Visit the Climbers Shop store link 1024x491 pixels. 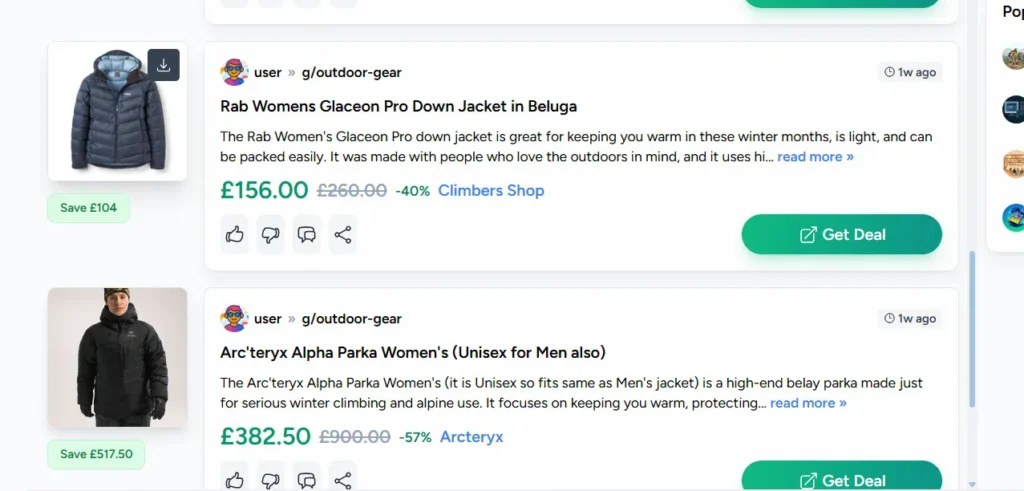(491, 190)
